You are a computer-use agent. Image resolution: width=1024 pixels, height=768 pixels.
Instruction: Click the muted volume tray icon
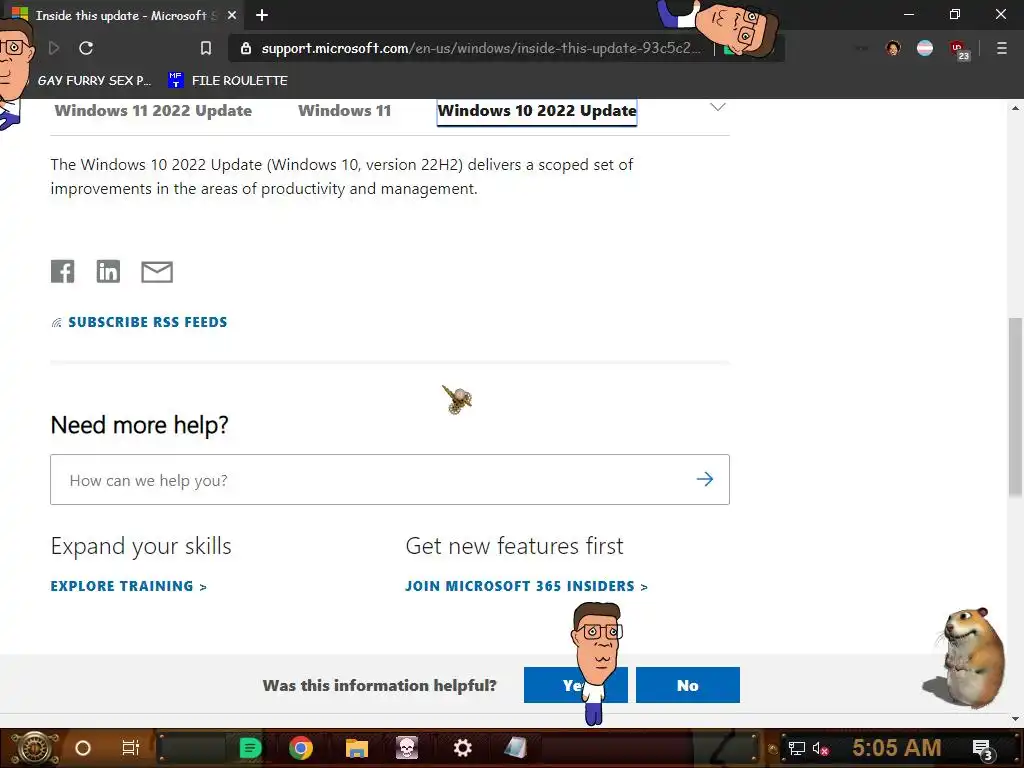821,748
